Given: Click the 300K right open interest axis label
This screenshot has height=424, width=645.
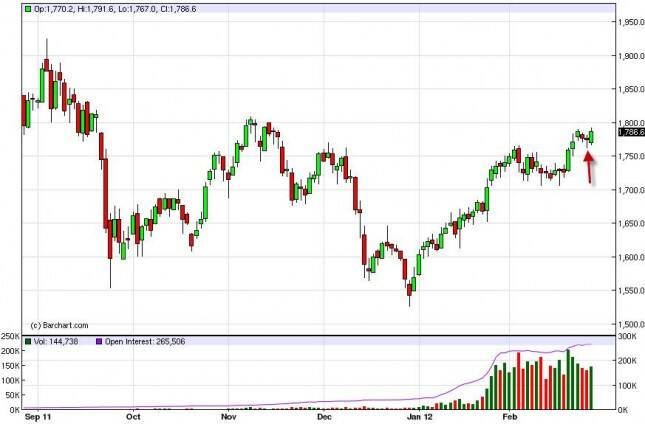Looking at the screenshot, I should [x=628, y=337].
